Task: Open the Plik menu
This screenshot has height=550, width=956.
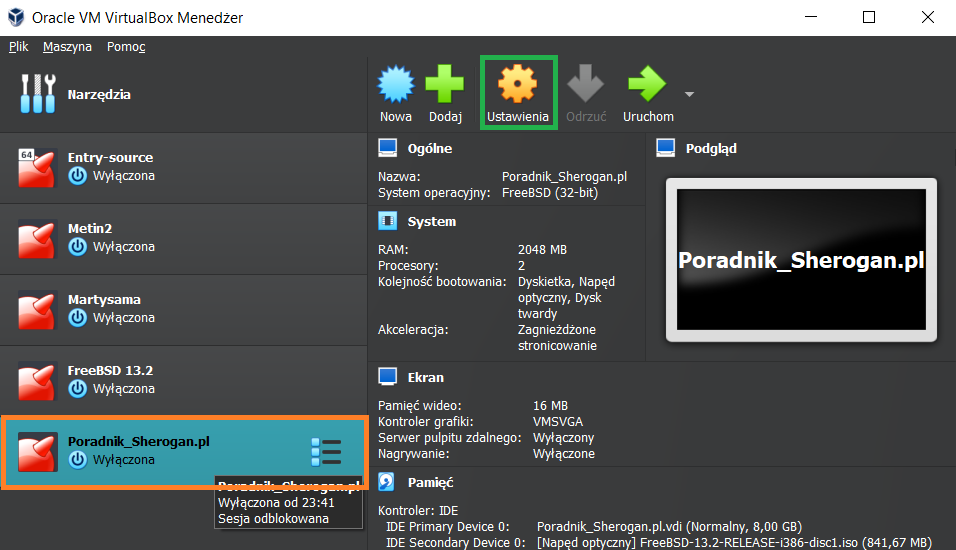Action: point(18,47)
